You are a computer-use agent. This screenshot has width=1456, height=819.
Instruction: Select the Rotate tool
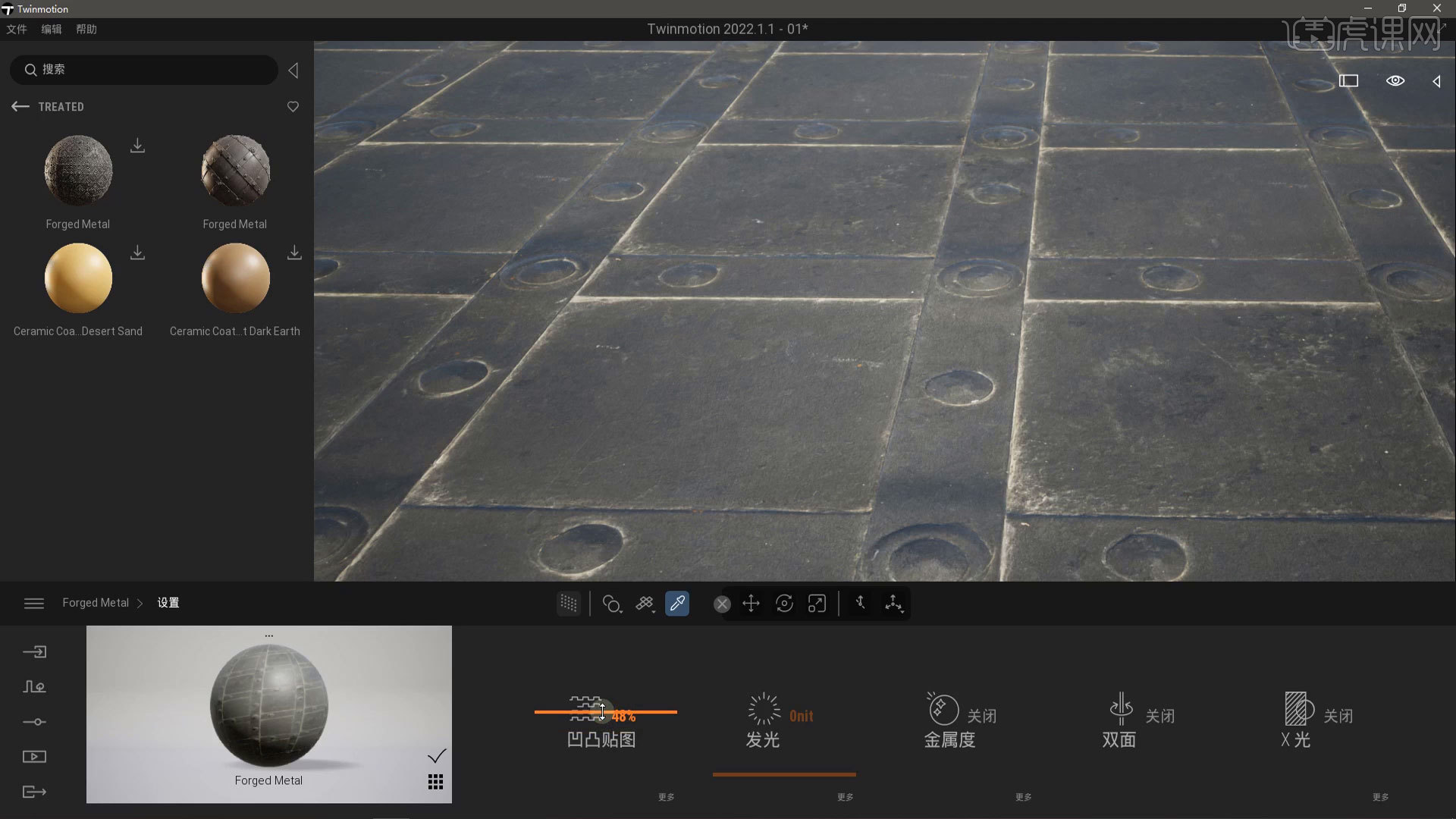[784, 603]
